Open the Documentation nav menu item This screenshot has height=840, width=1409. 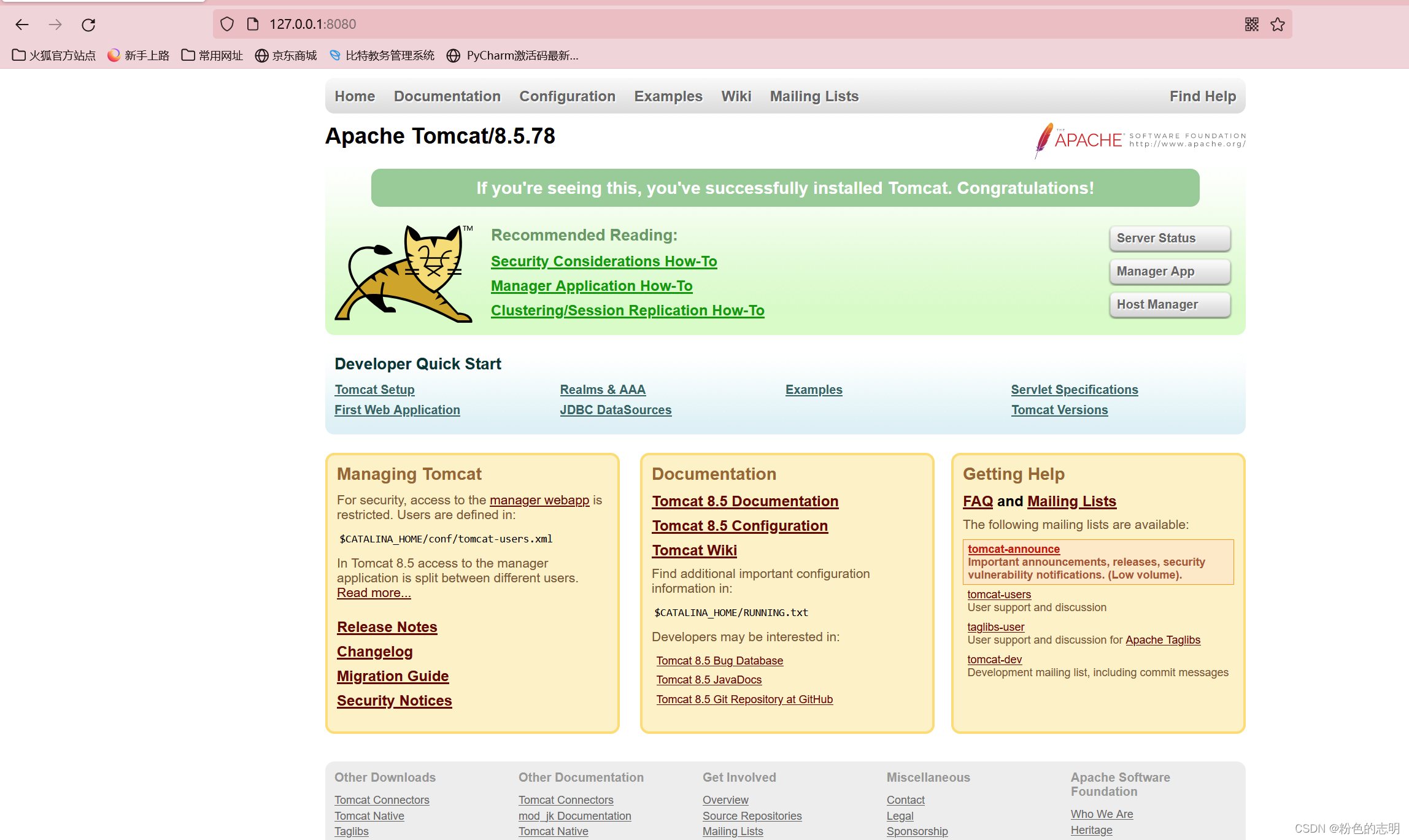[x=447, y=96]
